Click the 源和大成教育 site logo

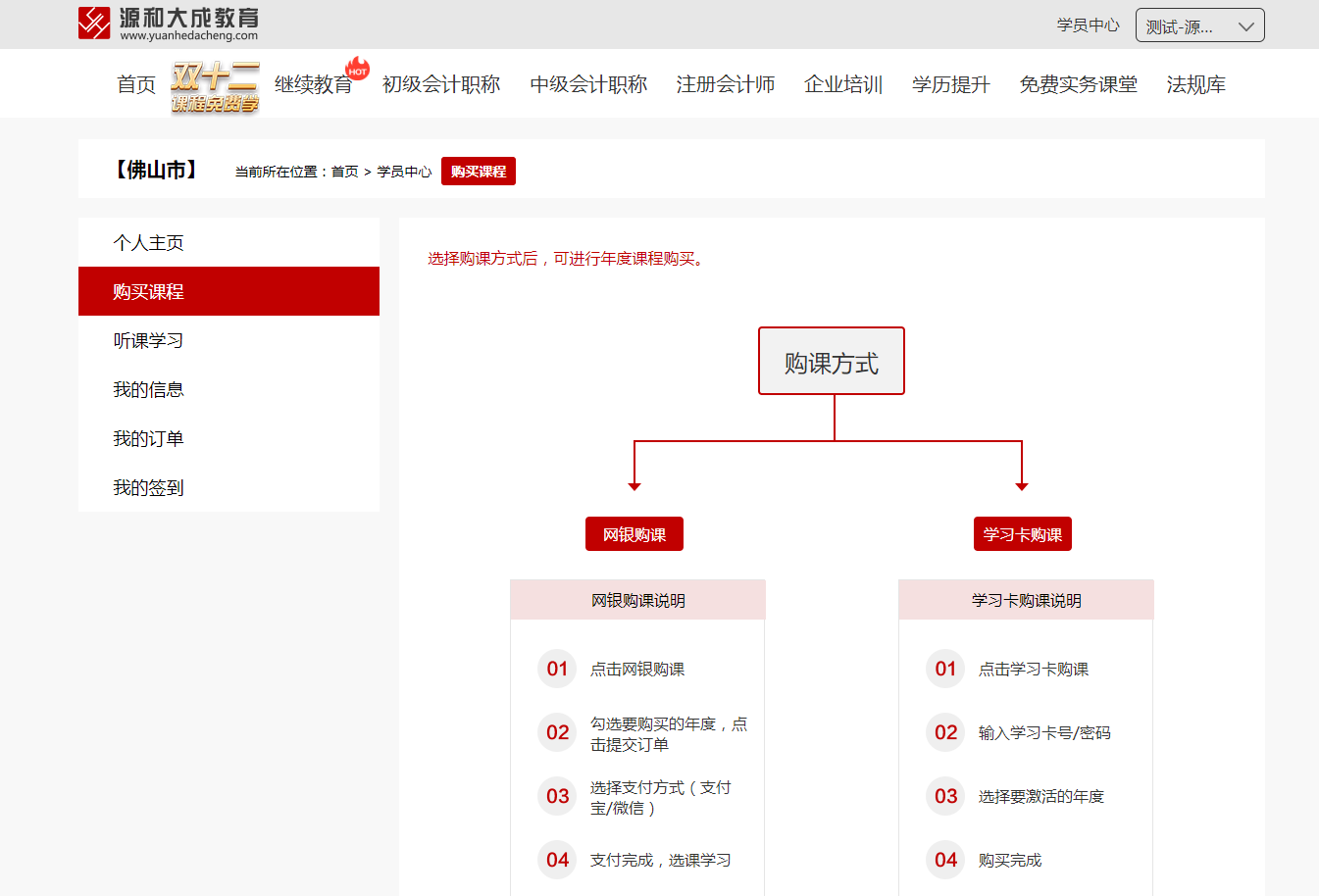click(169, 24)
